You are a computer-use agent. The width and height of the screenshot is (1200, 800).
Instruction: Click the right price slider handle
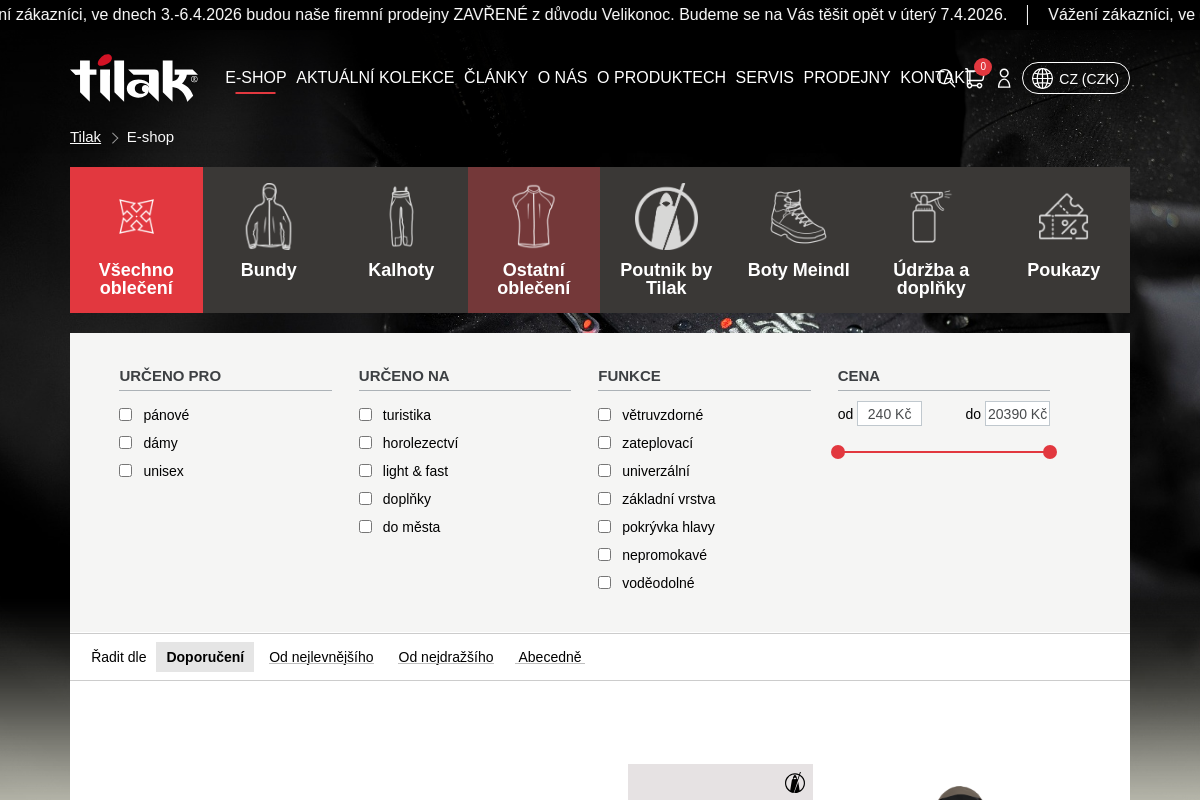[1050, 452]
